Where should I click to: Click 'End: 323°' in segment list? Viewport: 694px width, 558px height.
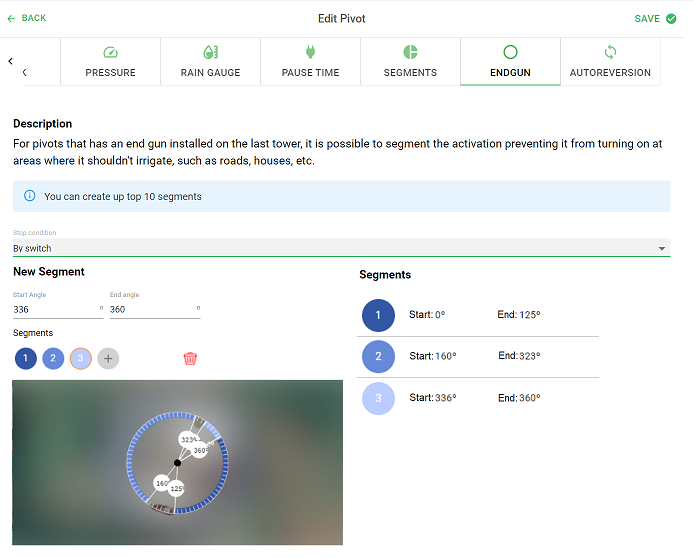[519, 356]
